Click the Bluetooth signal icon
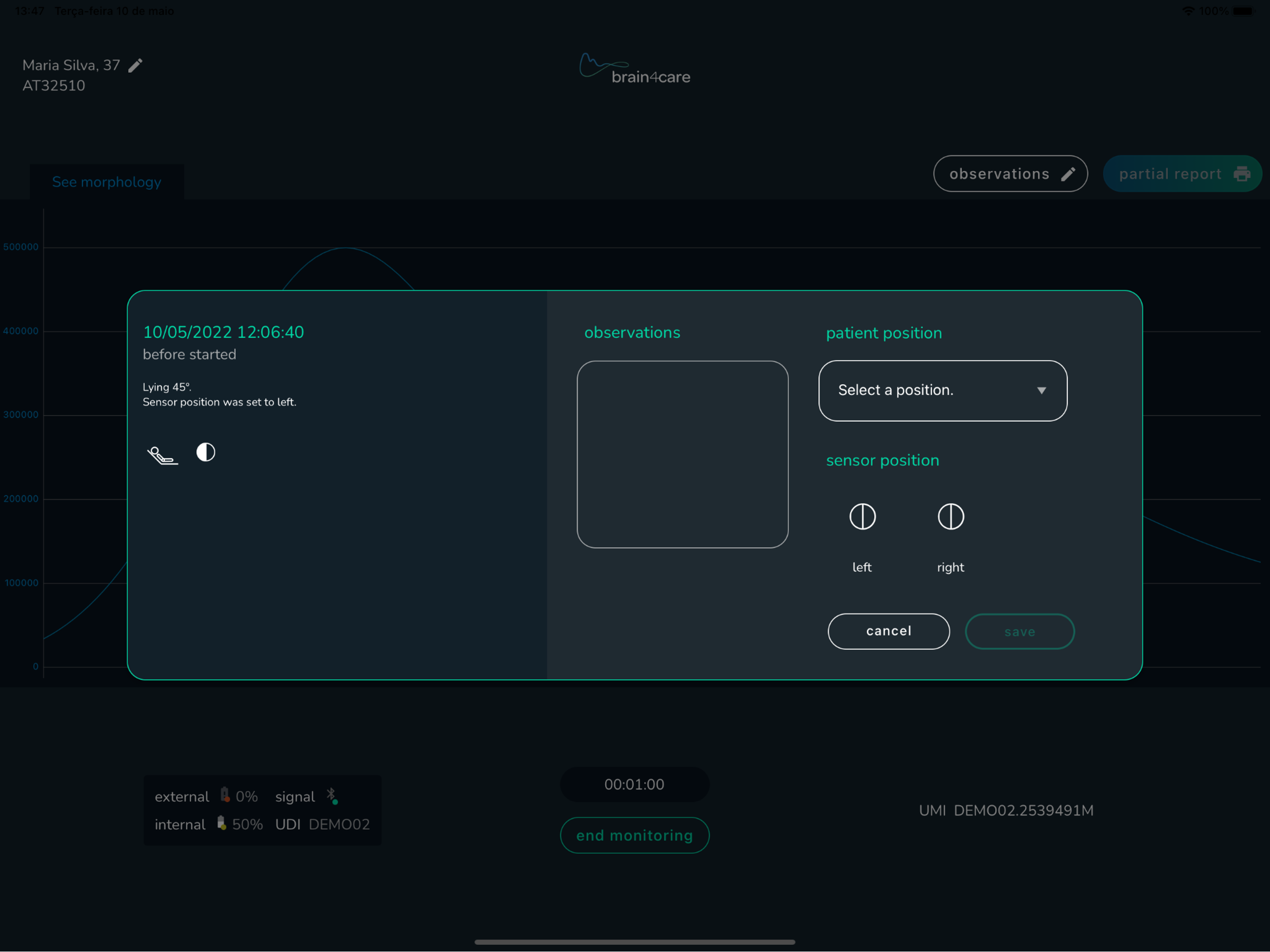Viewport: 1270px width, 952px height. click(332, 796)
